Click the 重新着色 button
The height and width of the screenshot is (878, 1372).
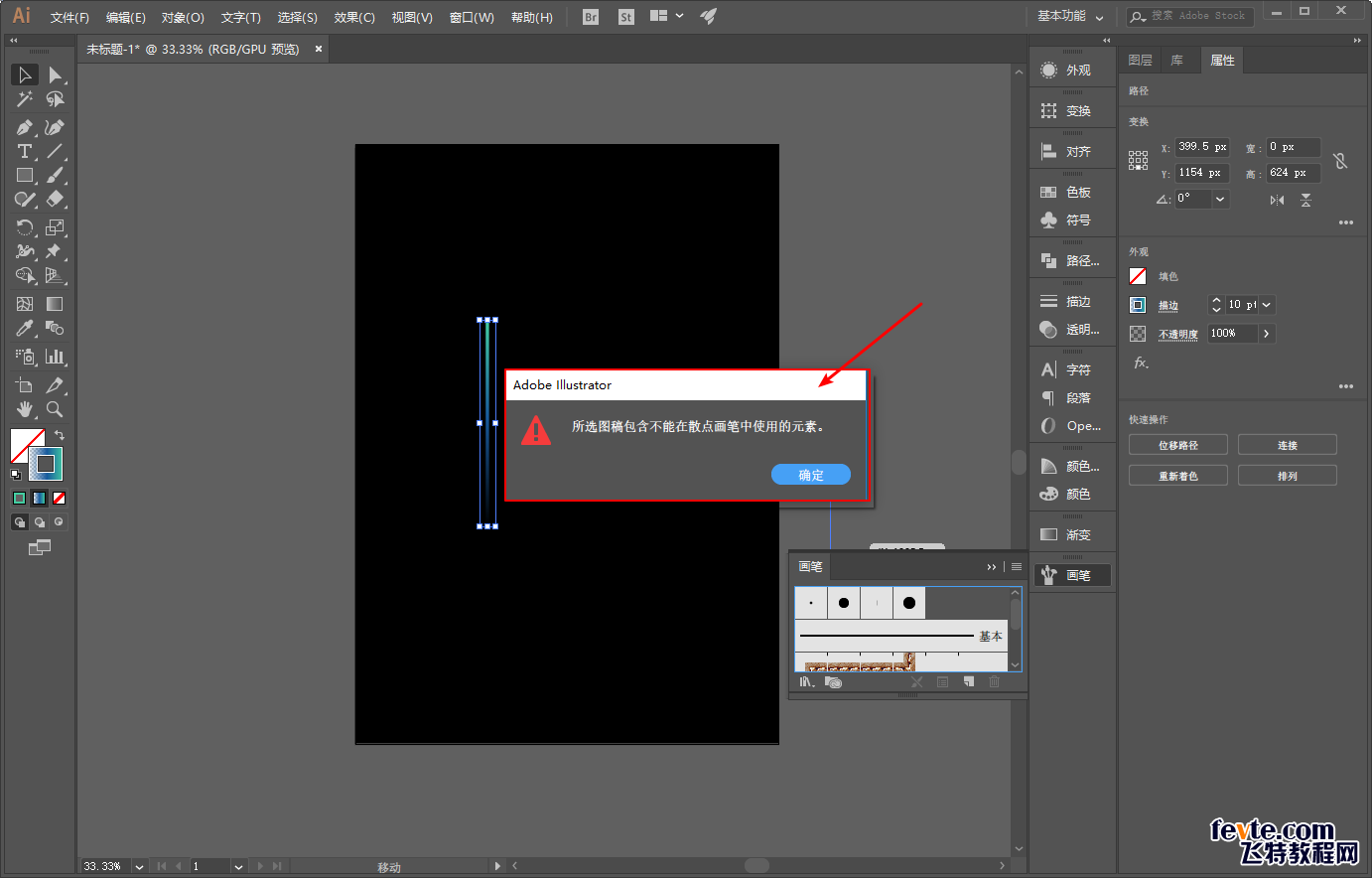point(1178,476)
